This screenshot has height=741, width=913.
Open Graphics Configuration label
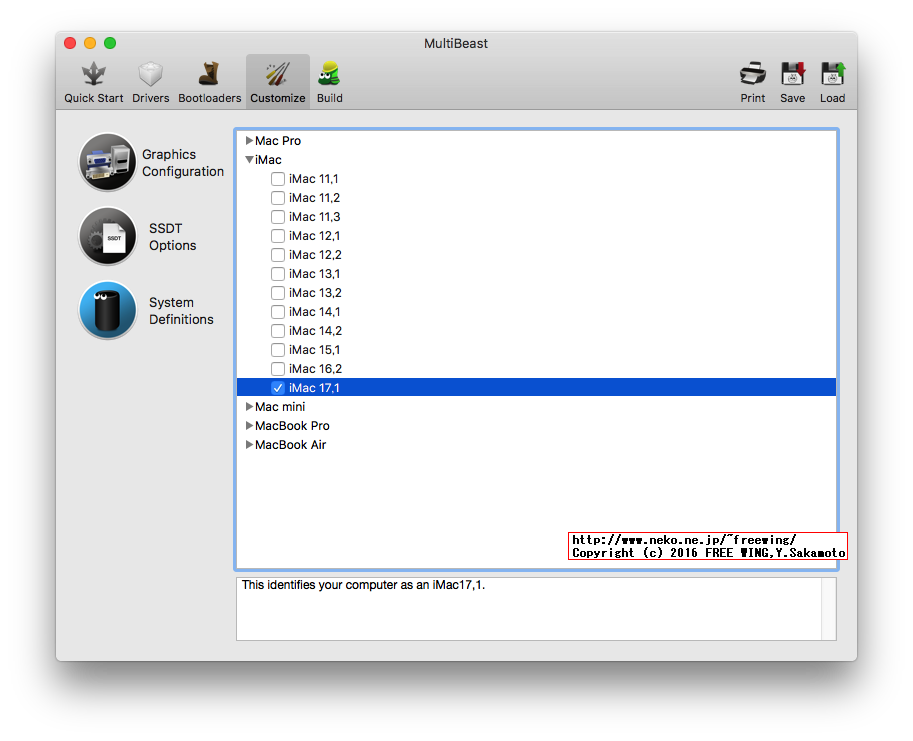pos(183,163)
